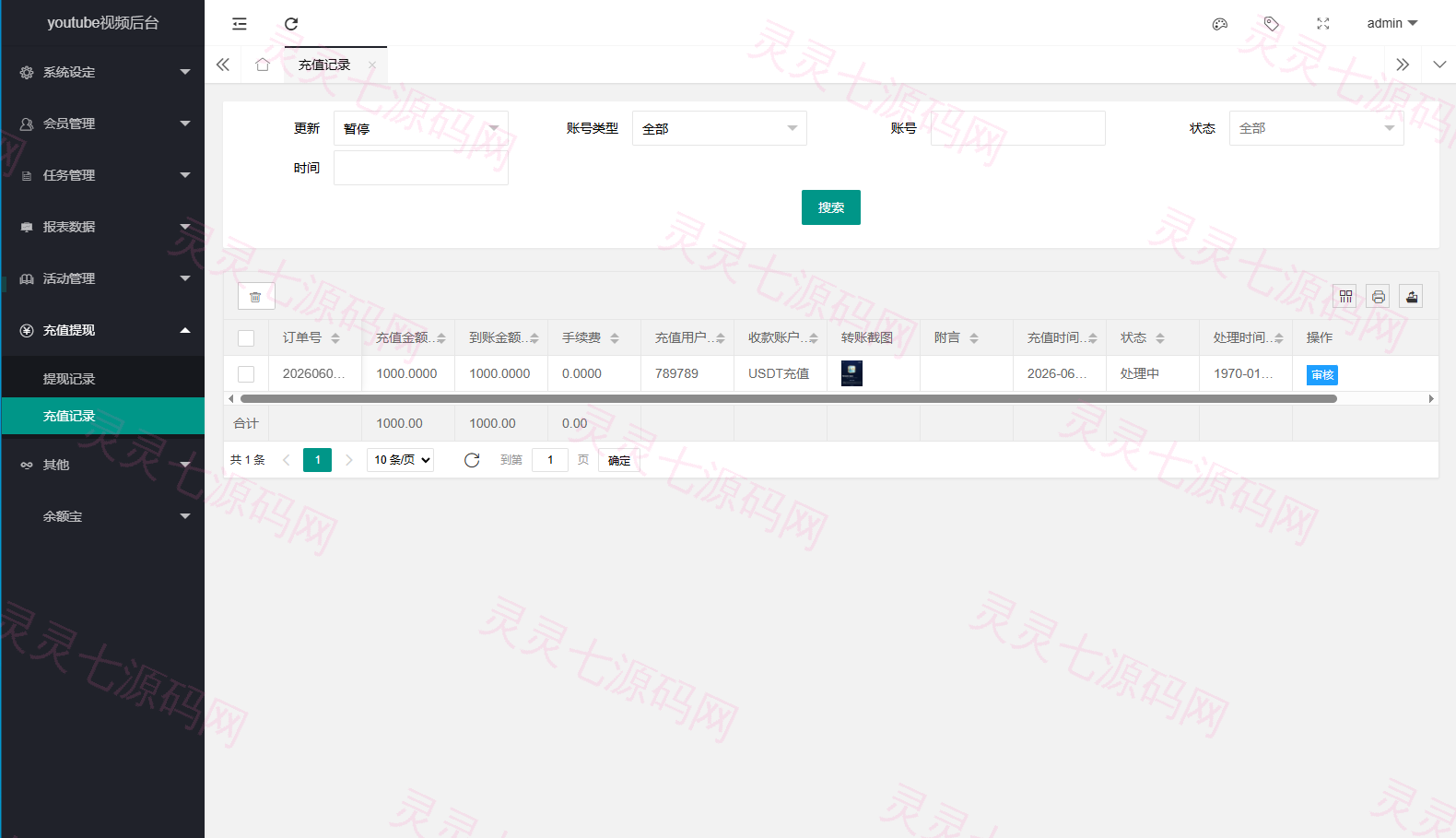
Task: Click the refresh icon in the top bar
Action: [x=291, y=24]
